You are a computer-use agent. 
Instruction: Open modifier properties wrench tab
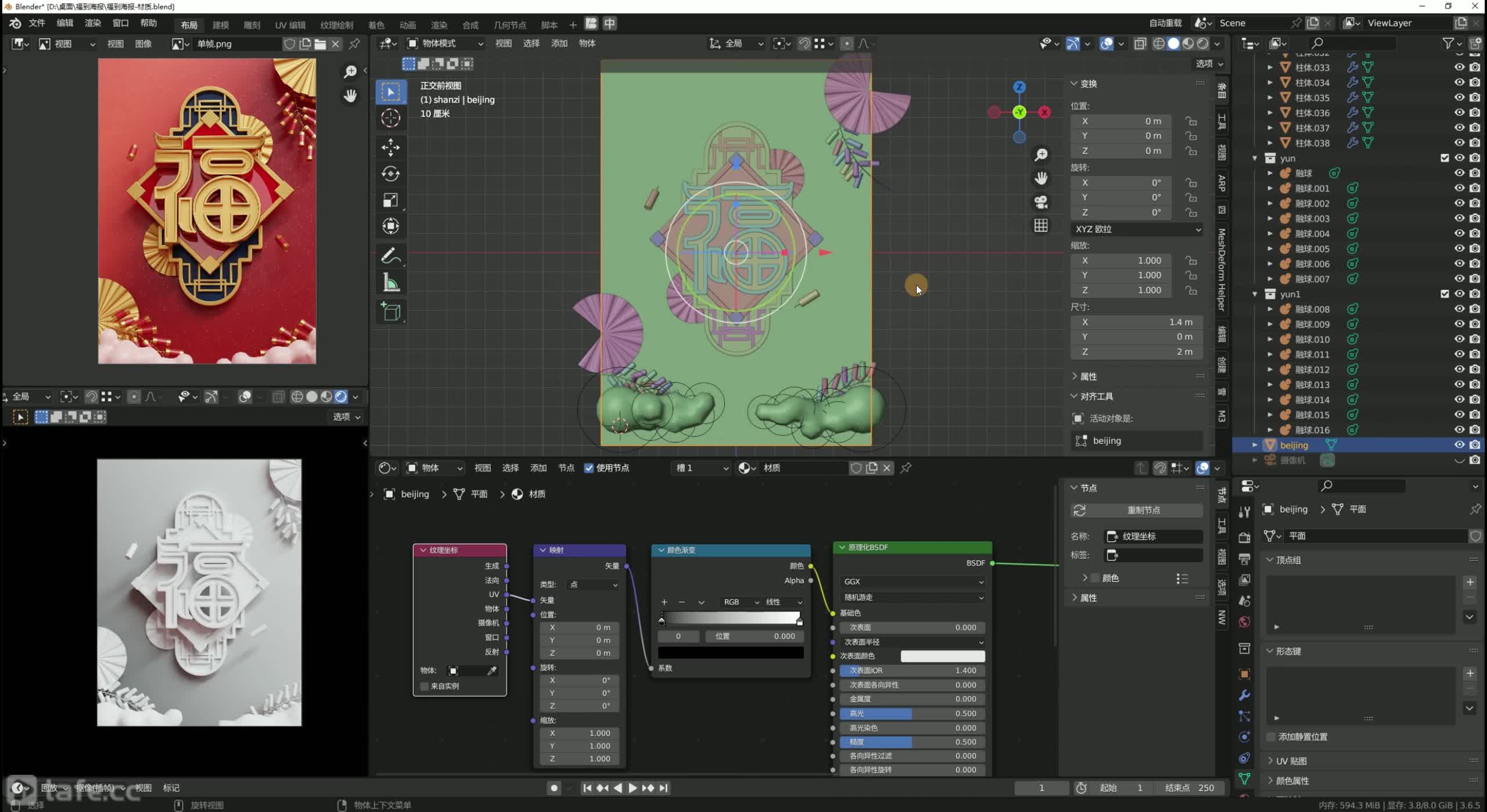[x=1244, y=695]
